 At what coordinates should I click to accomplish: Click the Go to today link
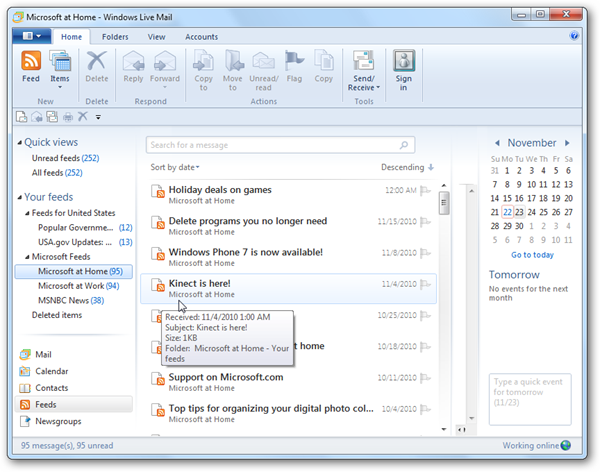[x=531, y=255]
